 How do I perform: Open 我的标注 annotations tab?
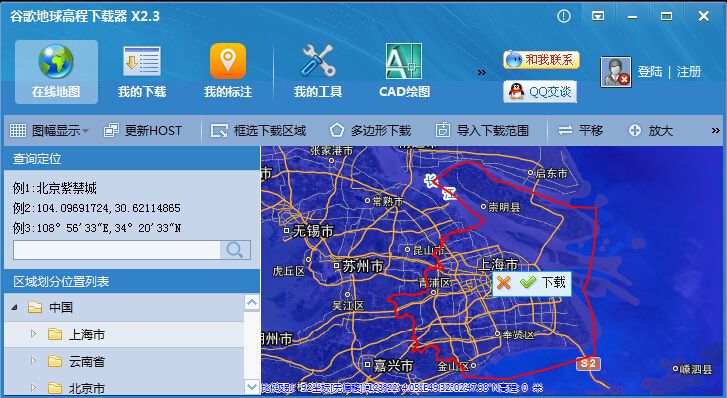(228, 72)
